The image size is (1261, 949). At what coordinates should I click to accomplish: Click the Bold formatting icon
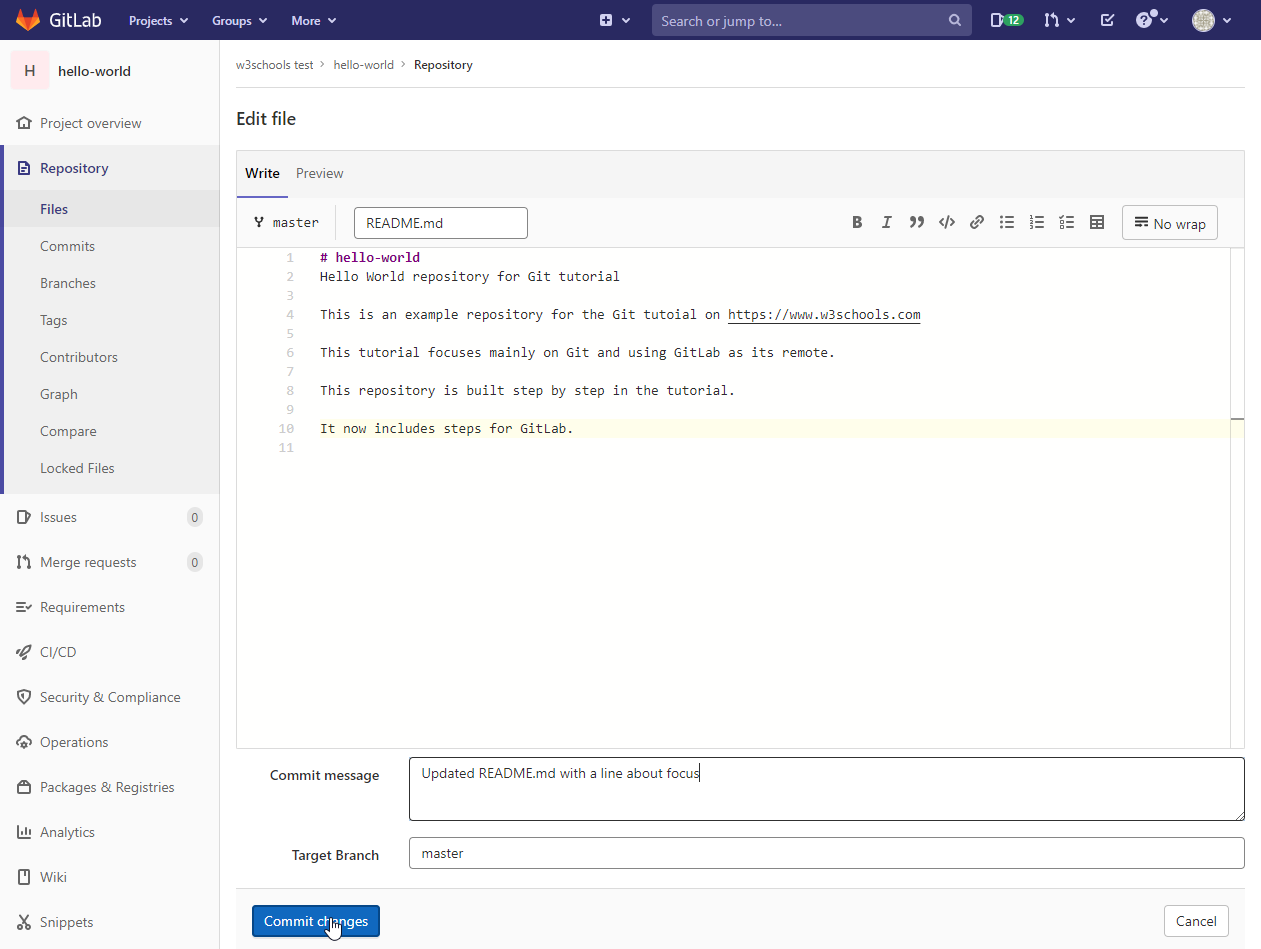857,223
